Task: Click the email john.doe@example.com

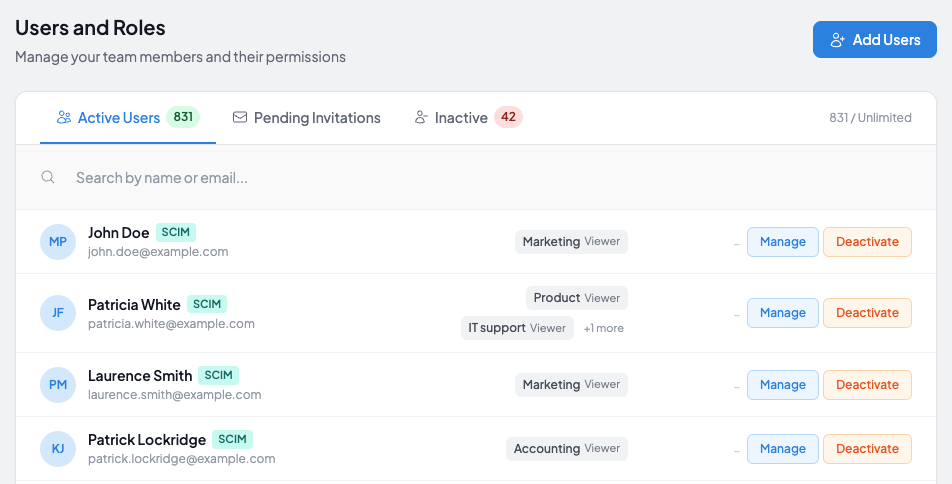Action: (158, 251)
